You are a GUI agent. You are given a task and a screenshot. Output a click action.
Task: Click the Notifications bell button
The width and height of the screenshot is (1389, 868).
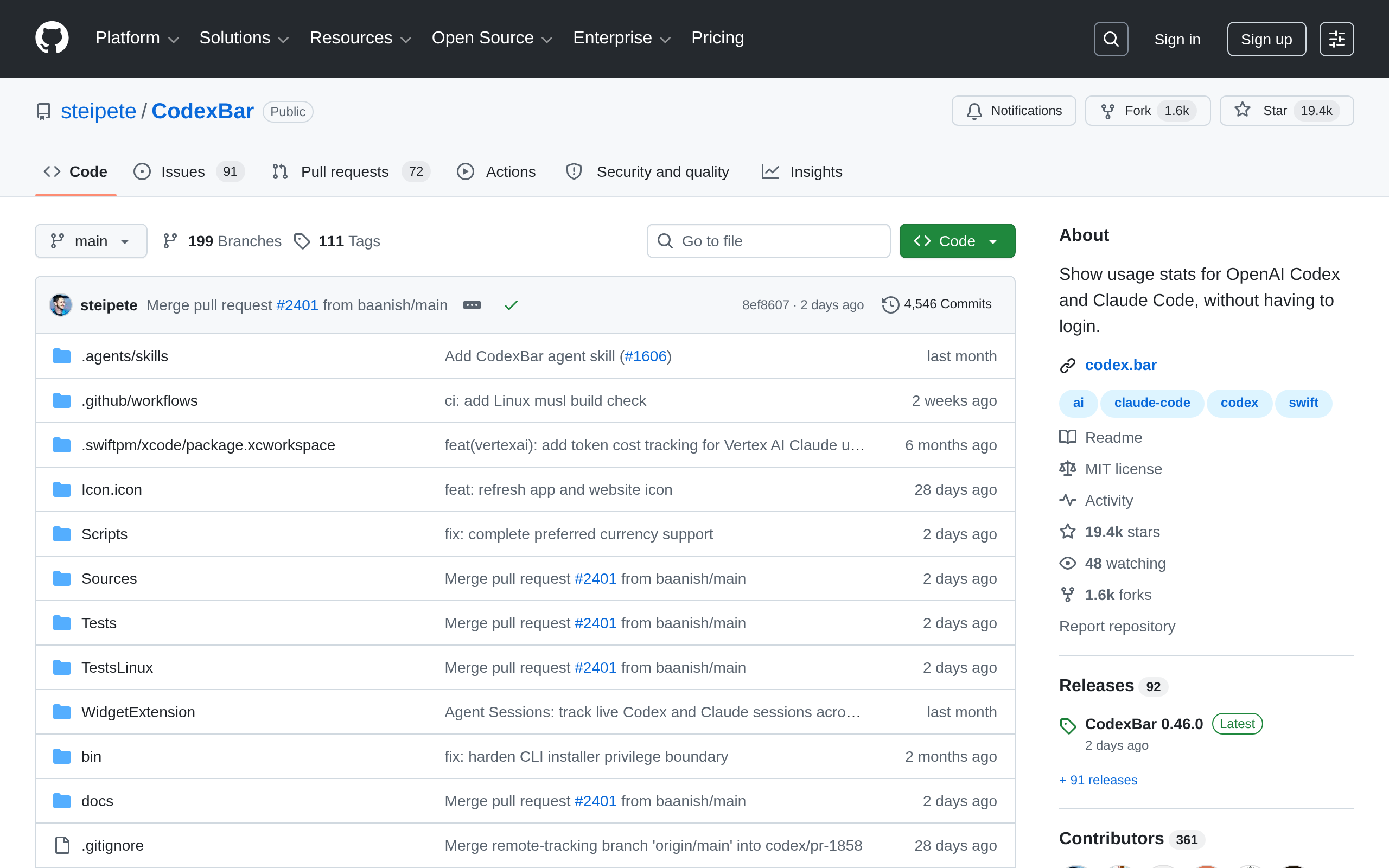[1014, 111]
